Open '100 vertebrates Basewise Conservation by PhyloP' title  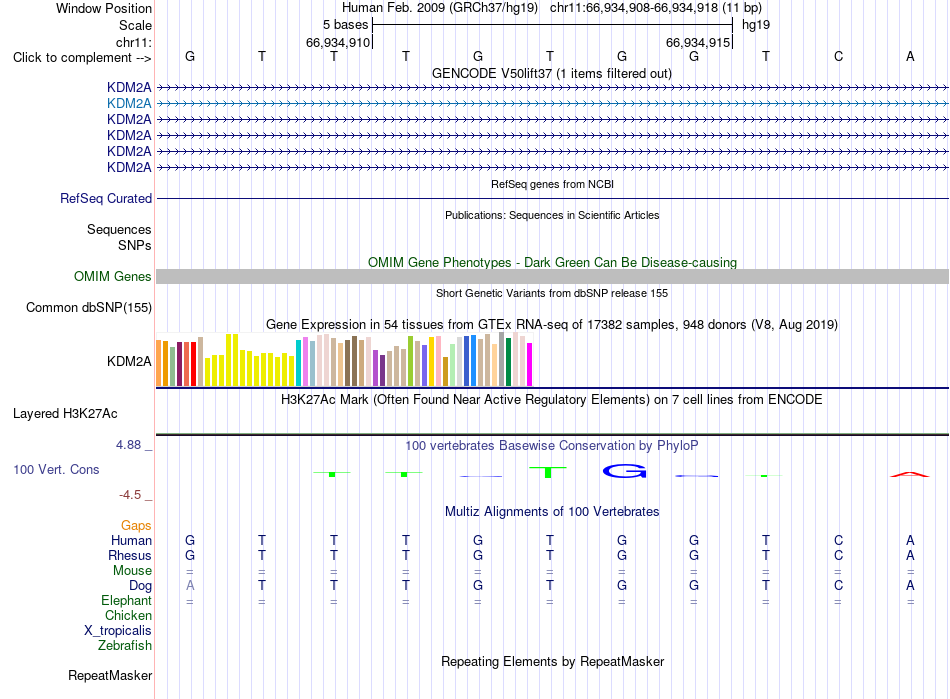coord(552,446)
